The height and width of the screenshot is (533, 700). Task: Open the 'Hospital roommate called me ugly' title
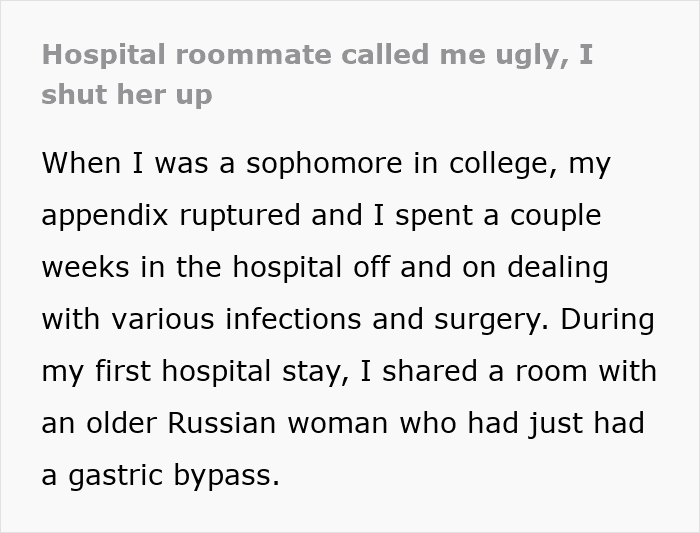(317, 75)
